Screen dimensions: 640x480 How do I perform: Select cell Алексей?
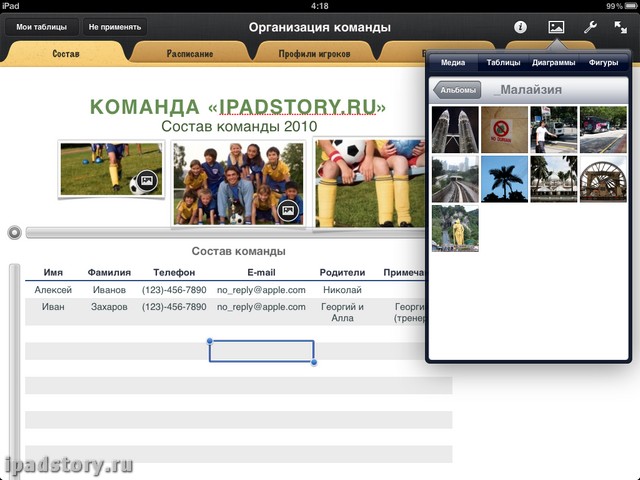pyautogui.click(x=53, y=290)
